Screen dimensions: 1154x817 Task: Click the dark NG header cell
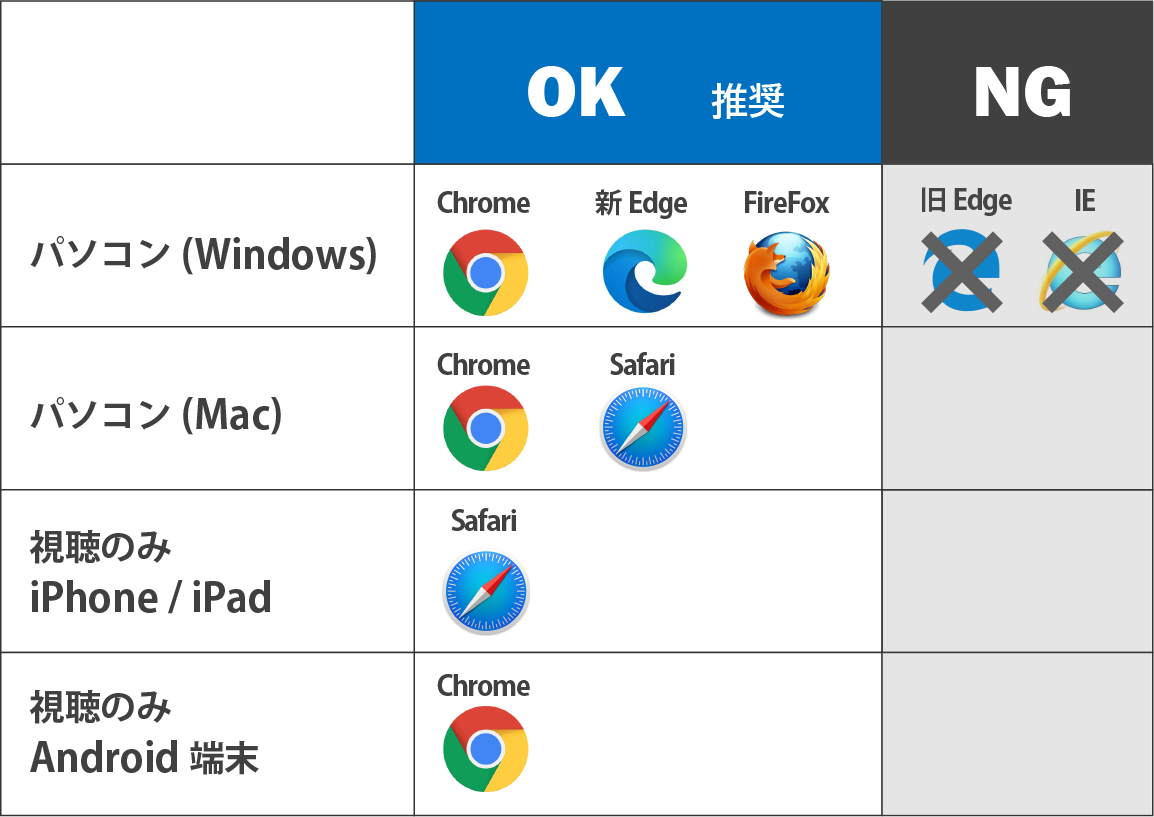1018,82
